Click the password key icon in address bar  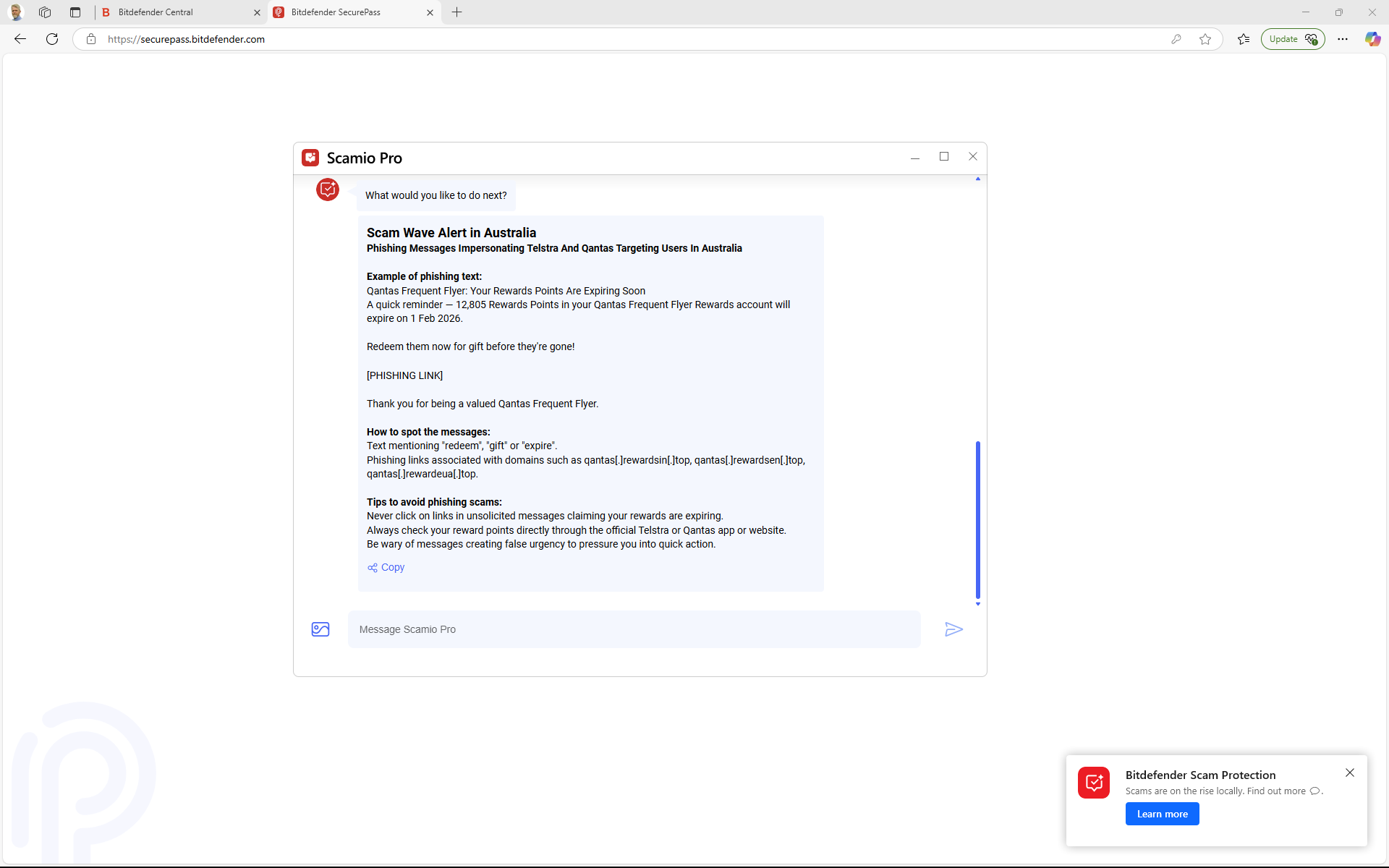click(x=1176, y=39)
